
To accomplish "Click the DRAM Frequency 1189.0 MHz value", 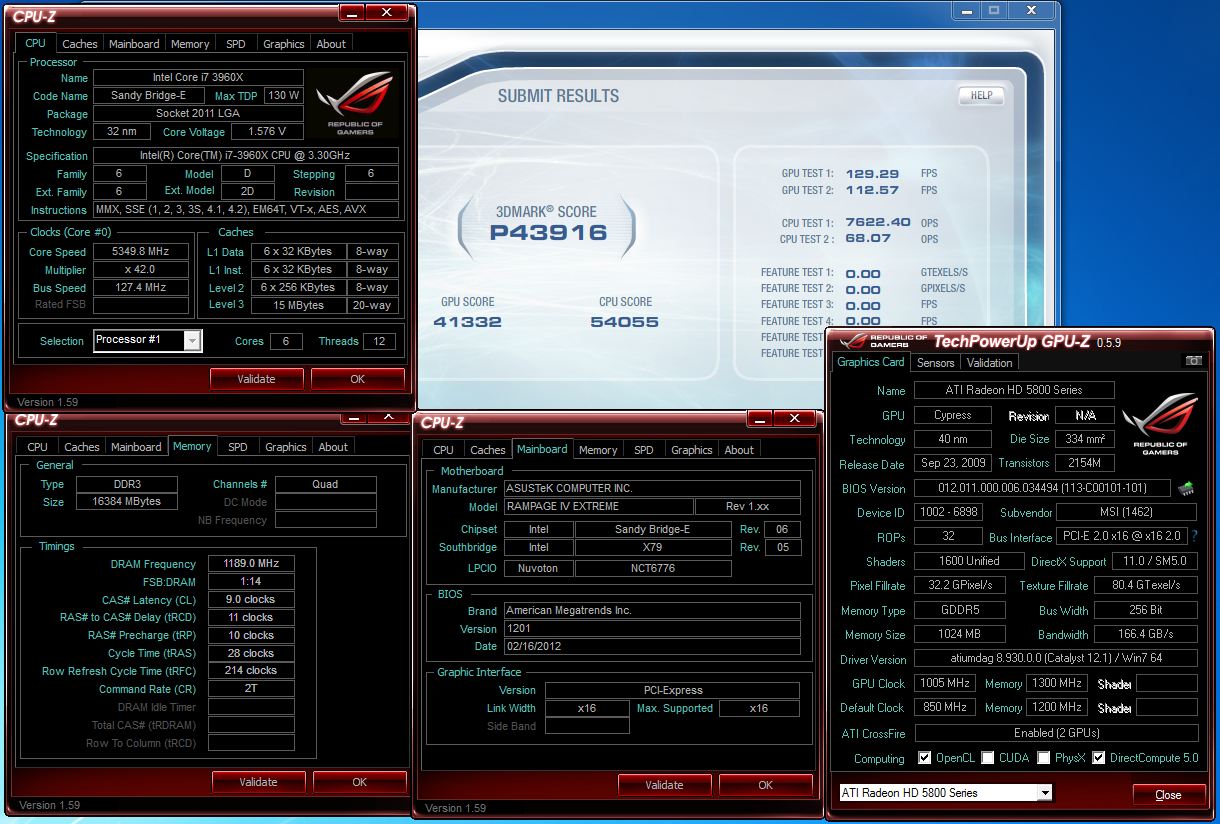I will [x=251, y=564].
